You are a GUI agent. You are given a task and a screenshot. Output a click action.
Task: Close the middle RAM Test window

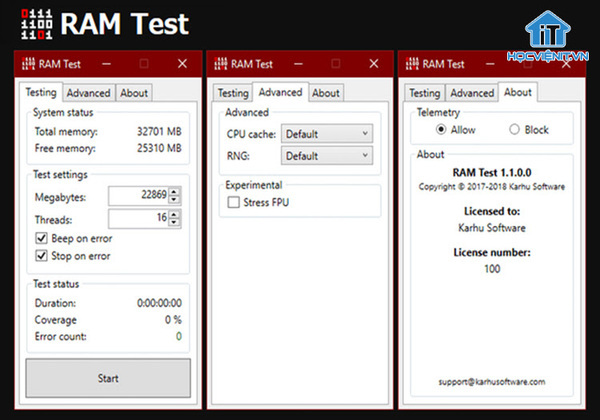point(374,63)
